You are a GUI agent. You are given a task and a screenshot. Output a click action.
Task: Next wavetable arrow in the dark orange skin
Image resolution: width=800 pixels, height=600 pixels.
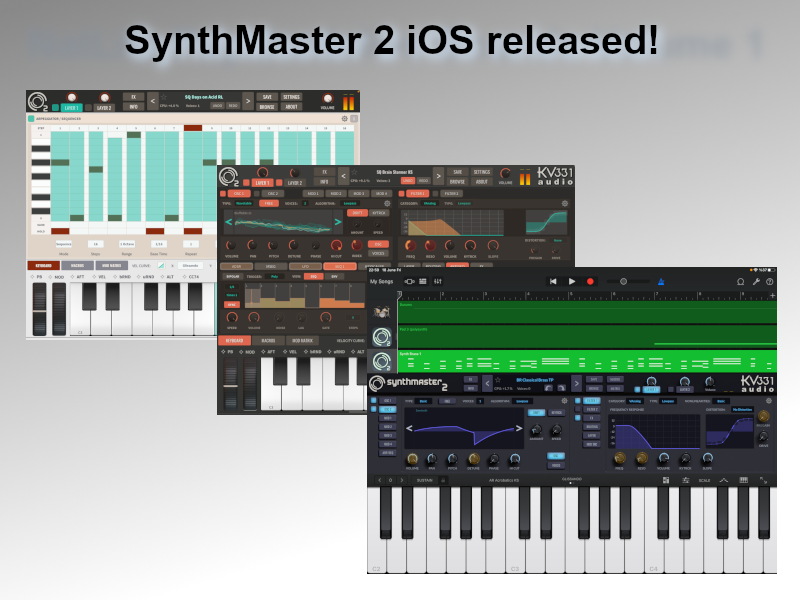[x=337, y=222]
